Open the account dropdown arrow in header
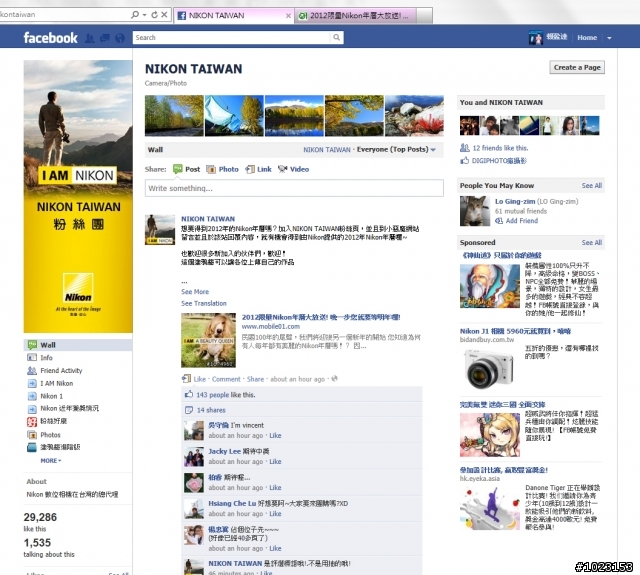 pyautogui.click(x=609, y=38)
